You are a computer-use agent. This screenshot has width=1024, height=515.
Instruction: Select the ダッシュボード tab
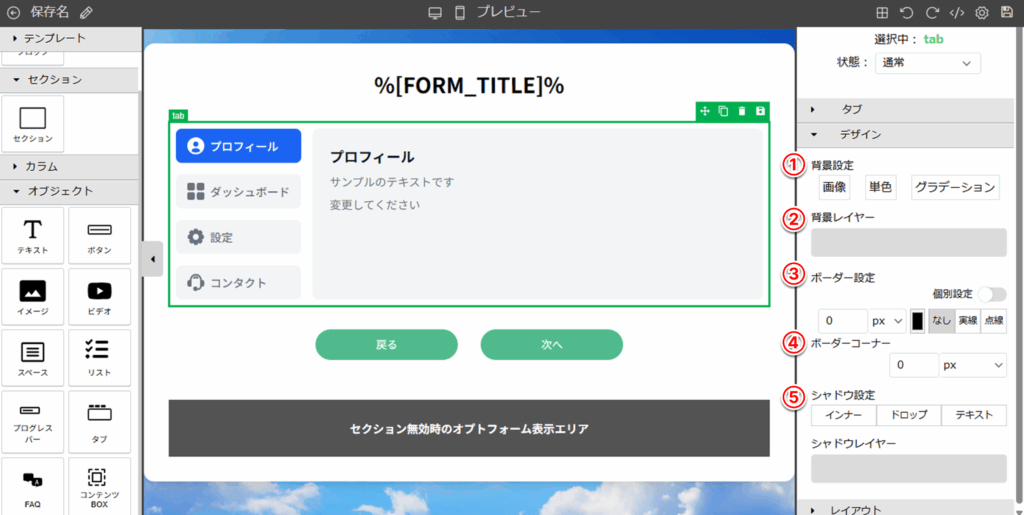point(238,191)
